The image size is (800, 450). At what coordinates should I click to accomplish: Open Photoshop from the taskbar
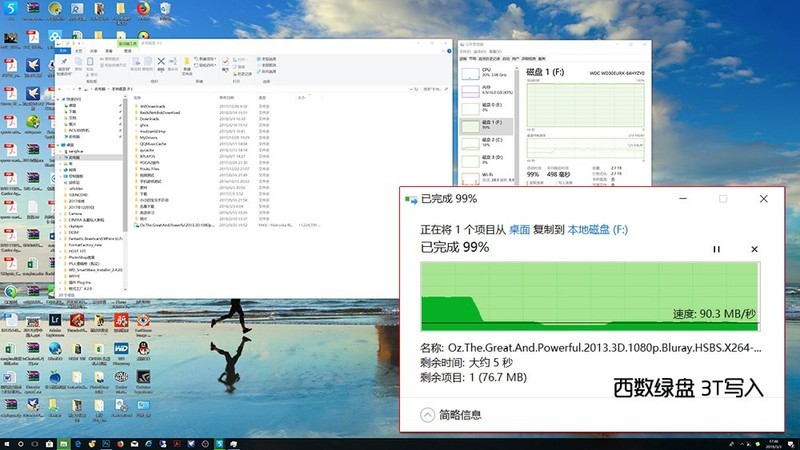point(106,444)
